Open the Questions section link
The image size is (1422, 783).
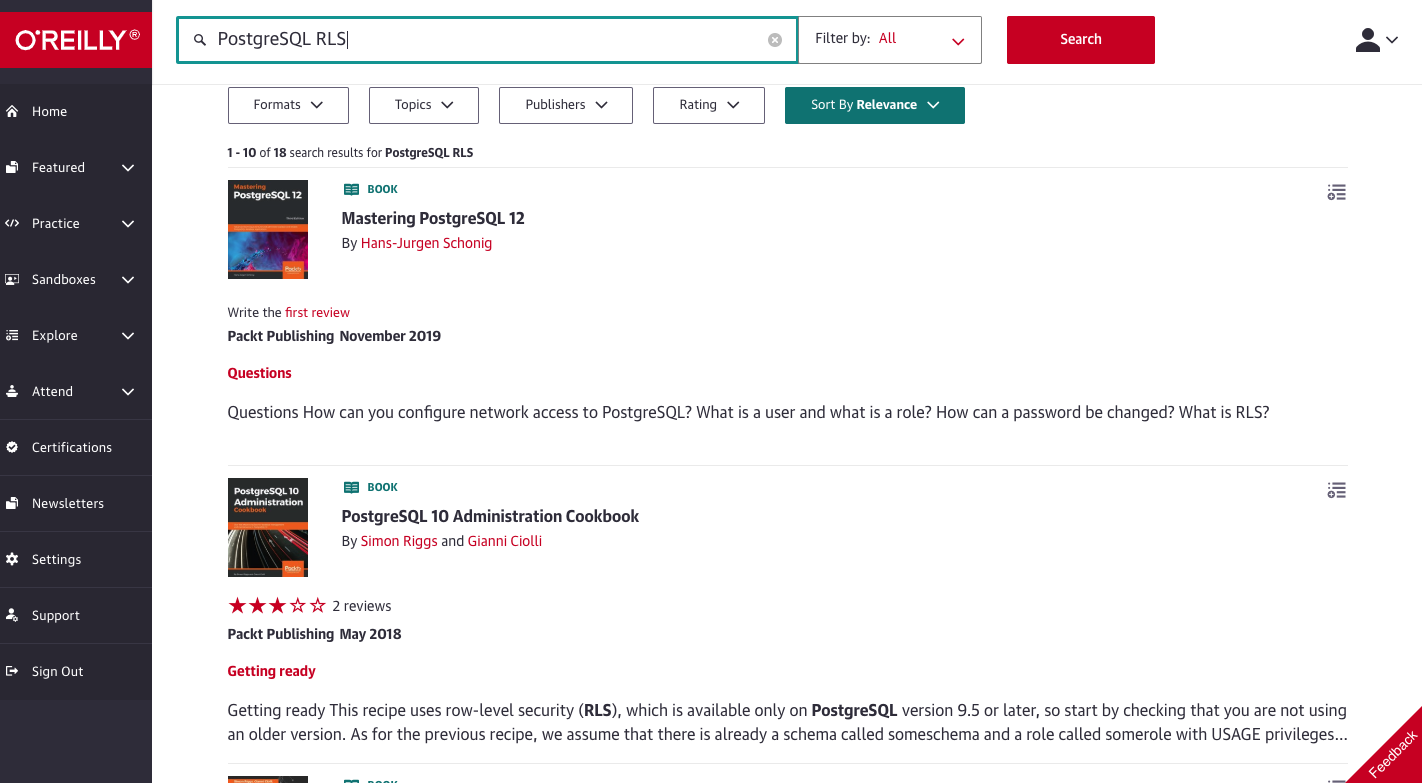click(x=260, y=373)
